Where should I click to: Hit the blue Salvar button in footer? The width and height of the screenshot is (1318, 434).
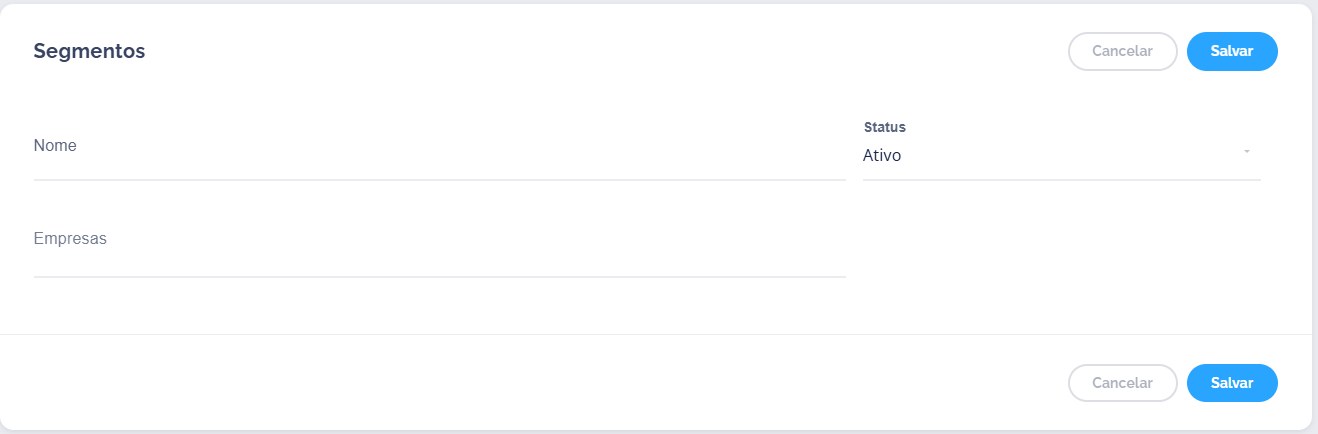pyautogui.click(x=1231, y=383)
